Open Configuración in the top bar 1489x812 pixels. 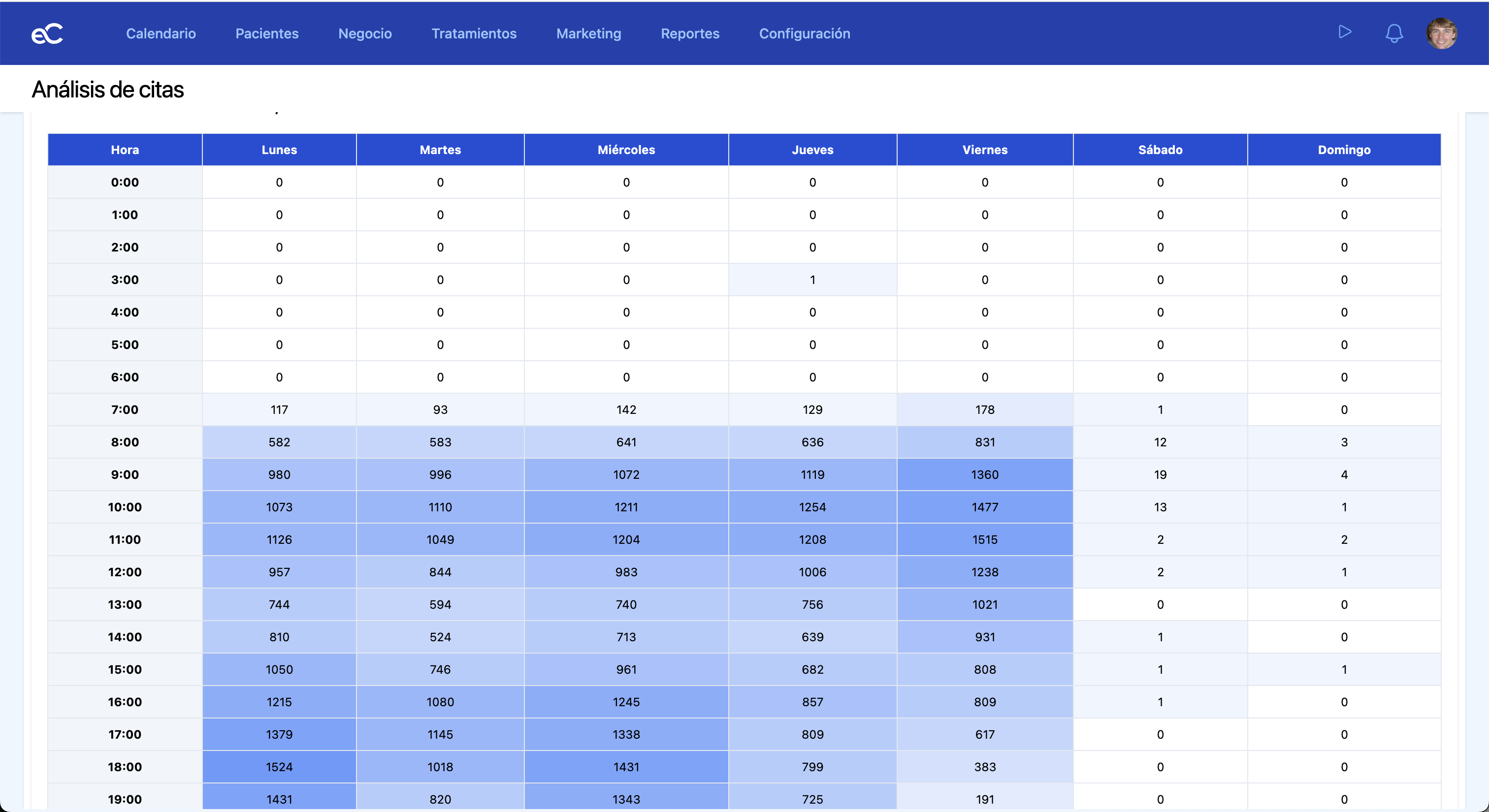pos(804,33)
